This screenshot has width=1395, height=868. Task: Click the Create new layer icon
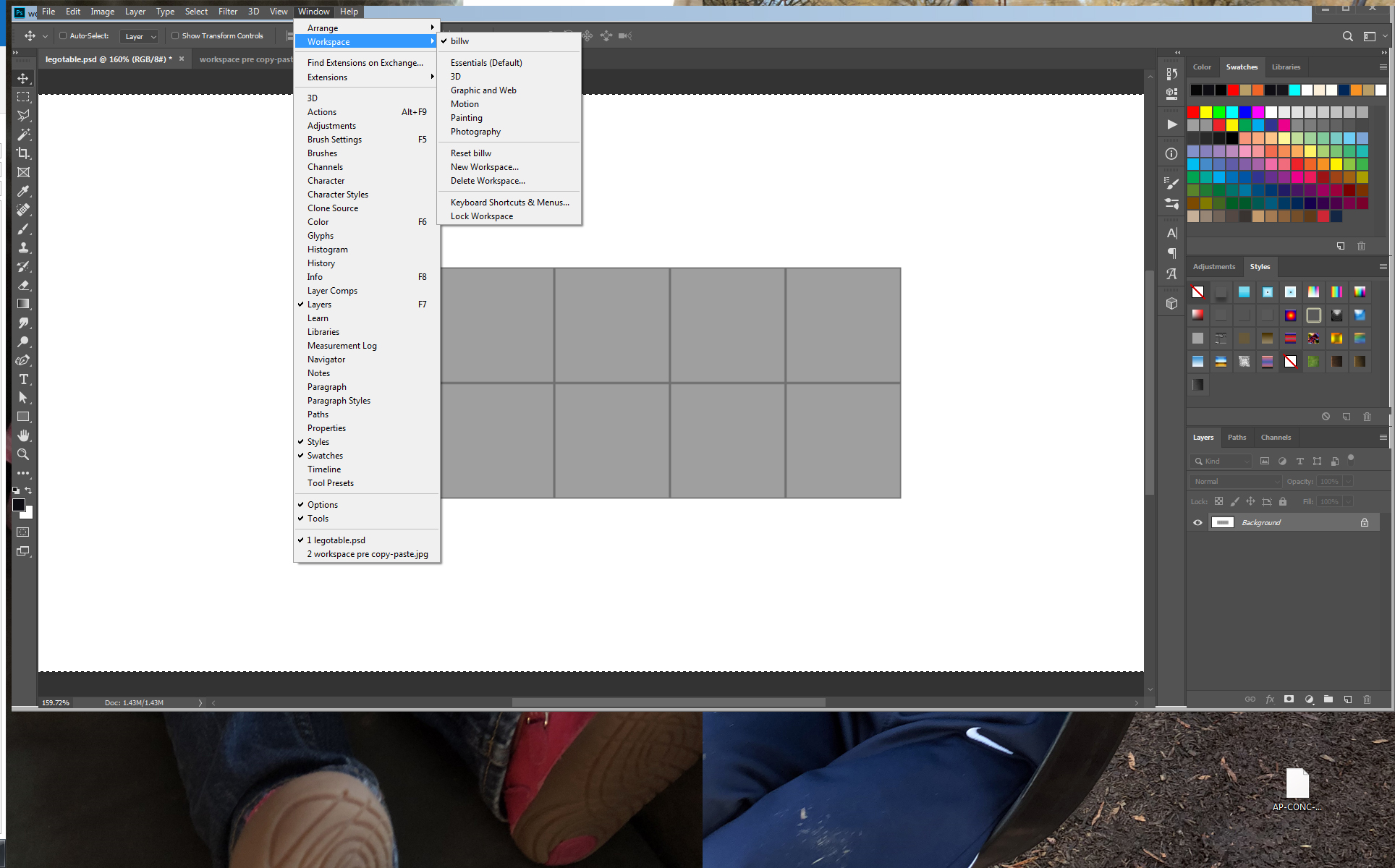click(x=1347, y=699)
